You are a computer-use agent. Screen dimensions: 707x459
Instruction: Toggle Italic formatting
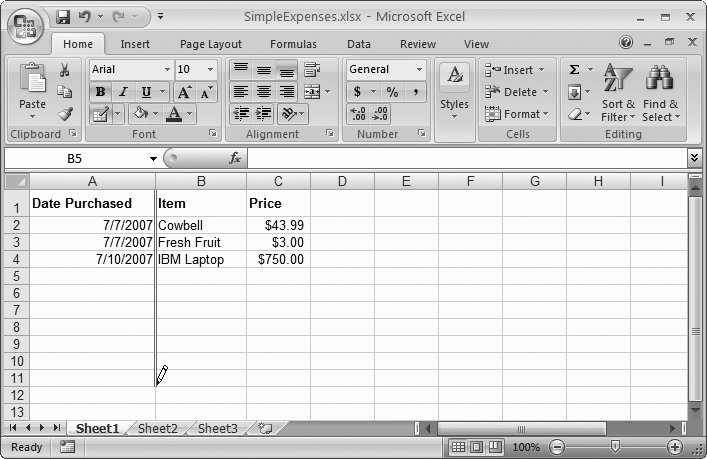click(x=123, y=92)
